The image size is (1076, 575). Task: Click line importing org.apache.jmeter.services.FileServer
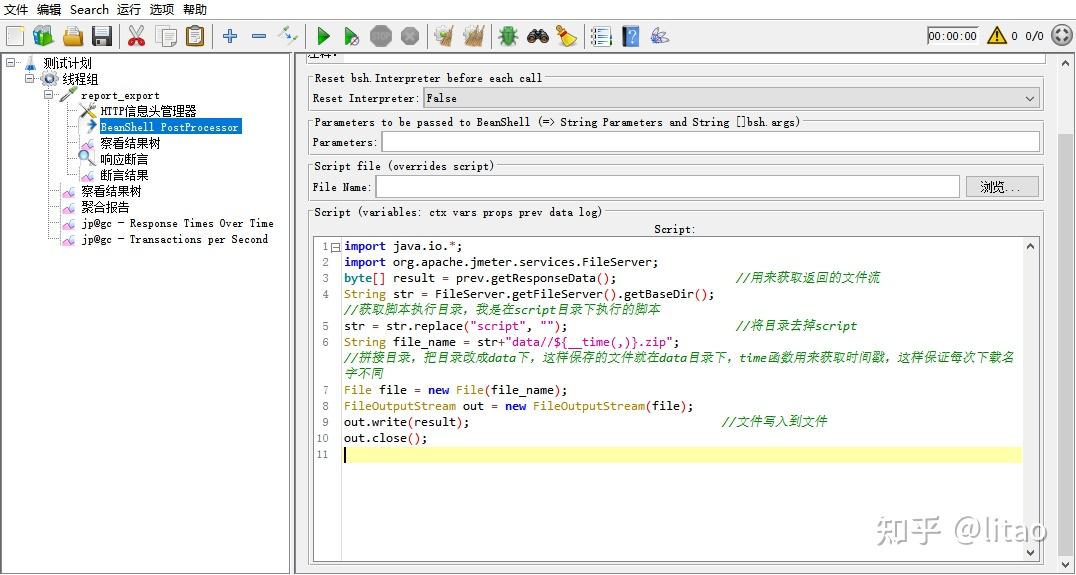click(x=501, y=262)
